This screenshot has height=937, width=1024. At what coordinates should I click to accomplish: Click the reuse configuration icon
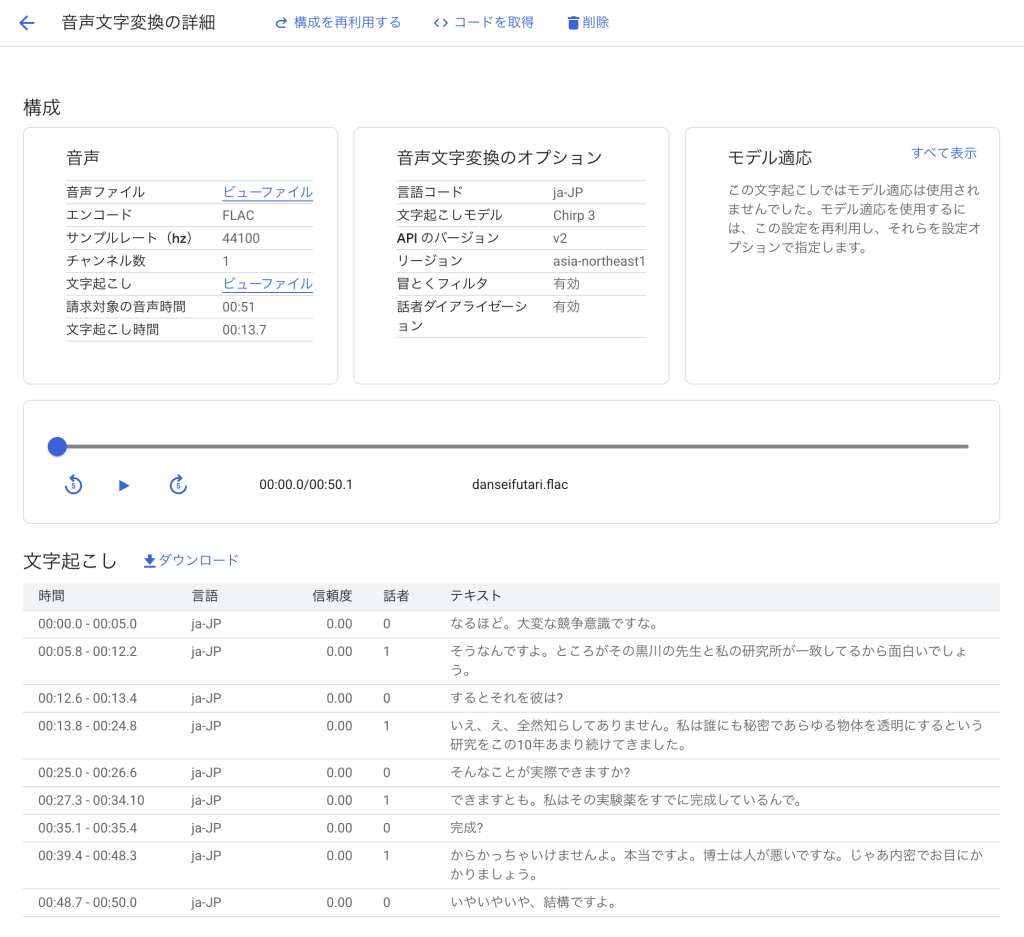tap(281, 23)
